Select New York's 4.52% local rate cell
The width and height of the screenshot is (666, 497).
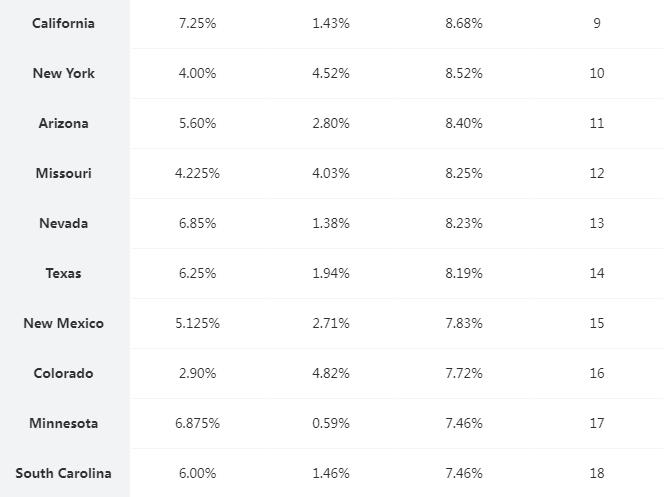331,73
